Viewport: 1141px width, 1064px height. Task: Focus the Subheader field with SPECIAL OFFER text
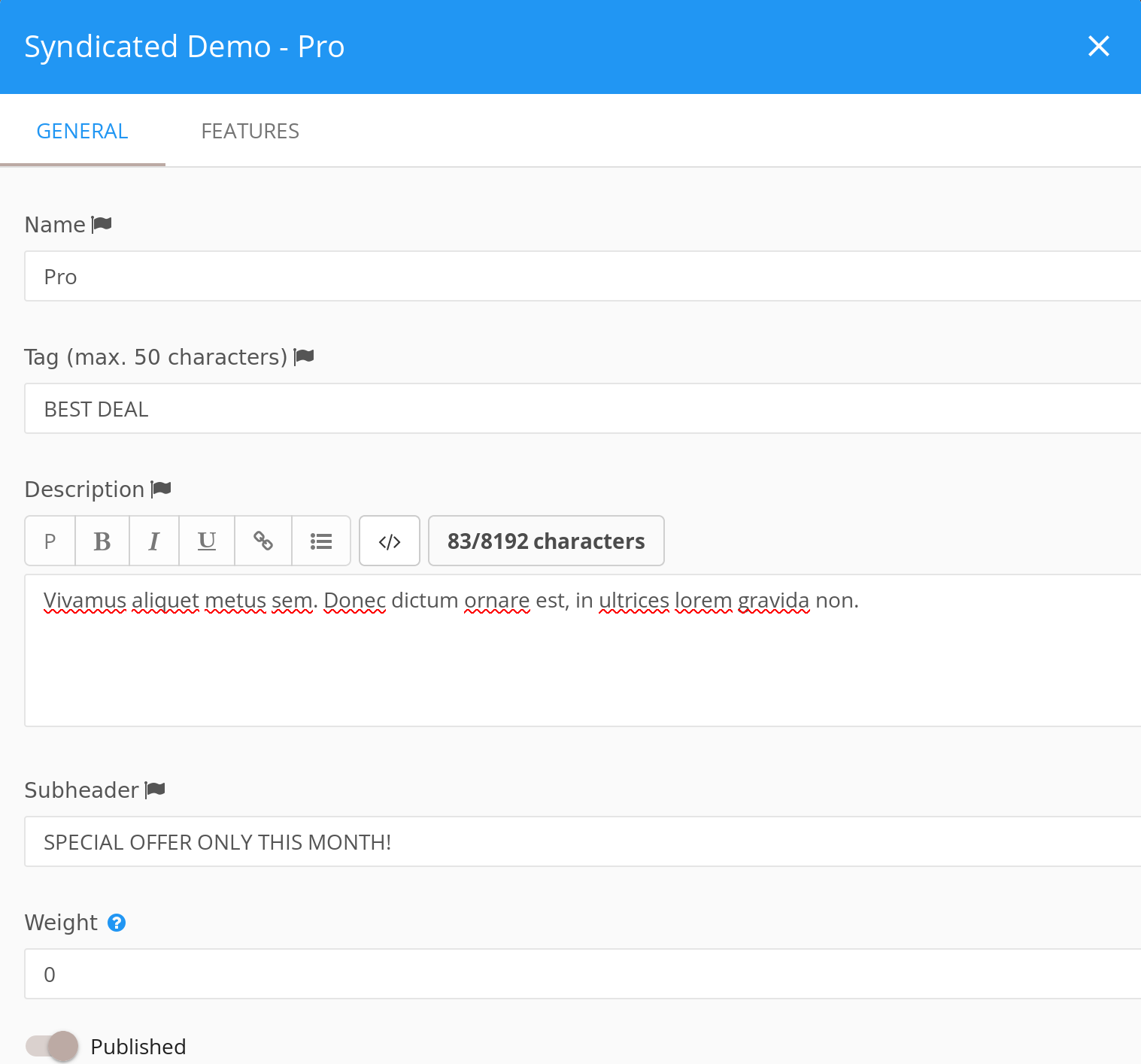click(x=583, y=841)
